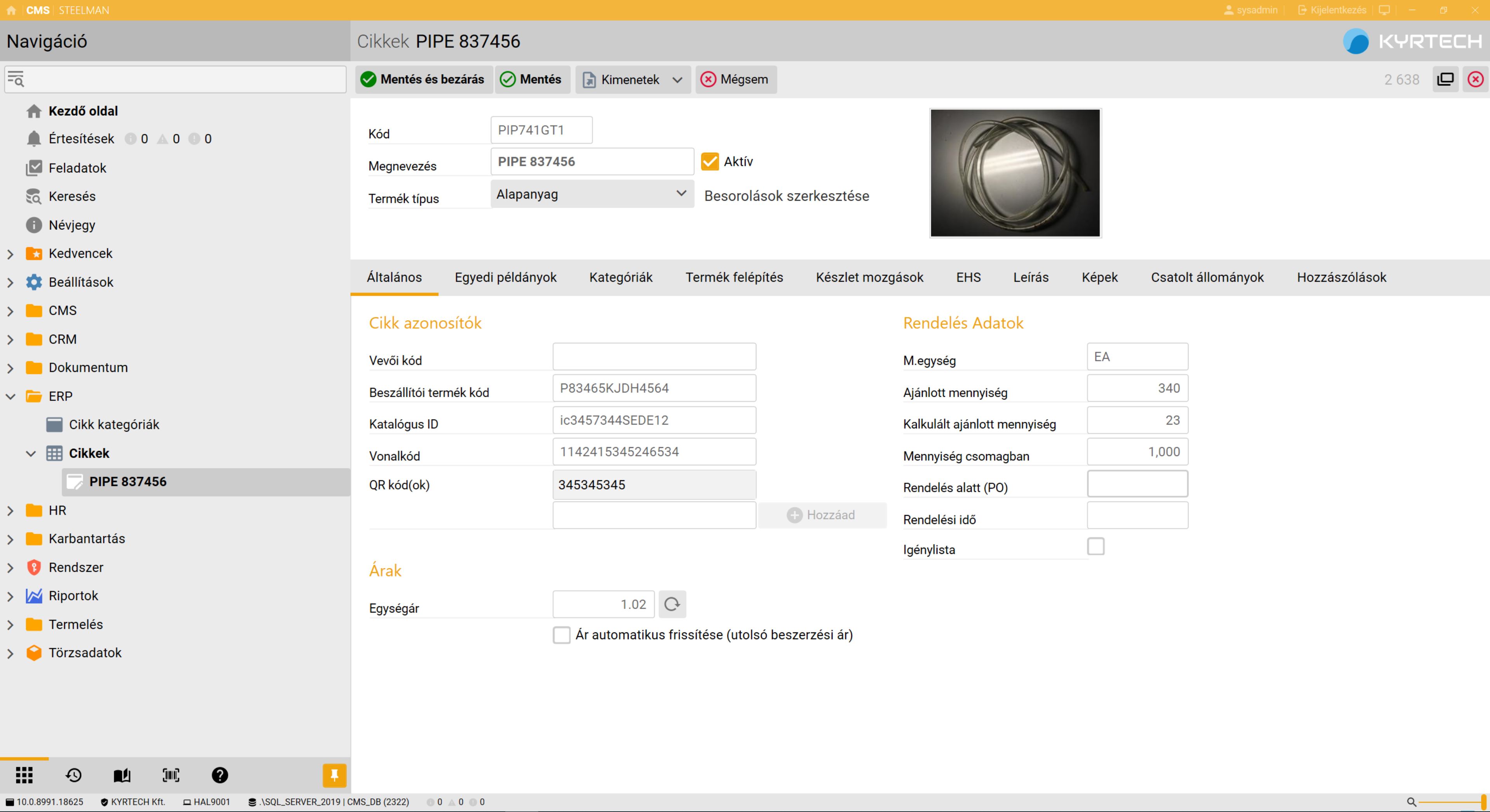
Task: Click the orange pin navigation icon
Action: [334, 775]
